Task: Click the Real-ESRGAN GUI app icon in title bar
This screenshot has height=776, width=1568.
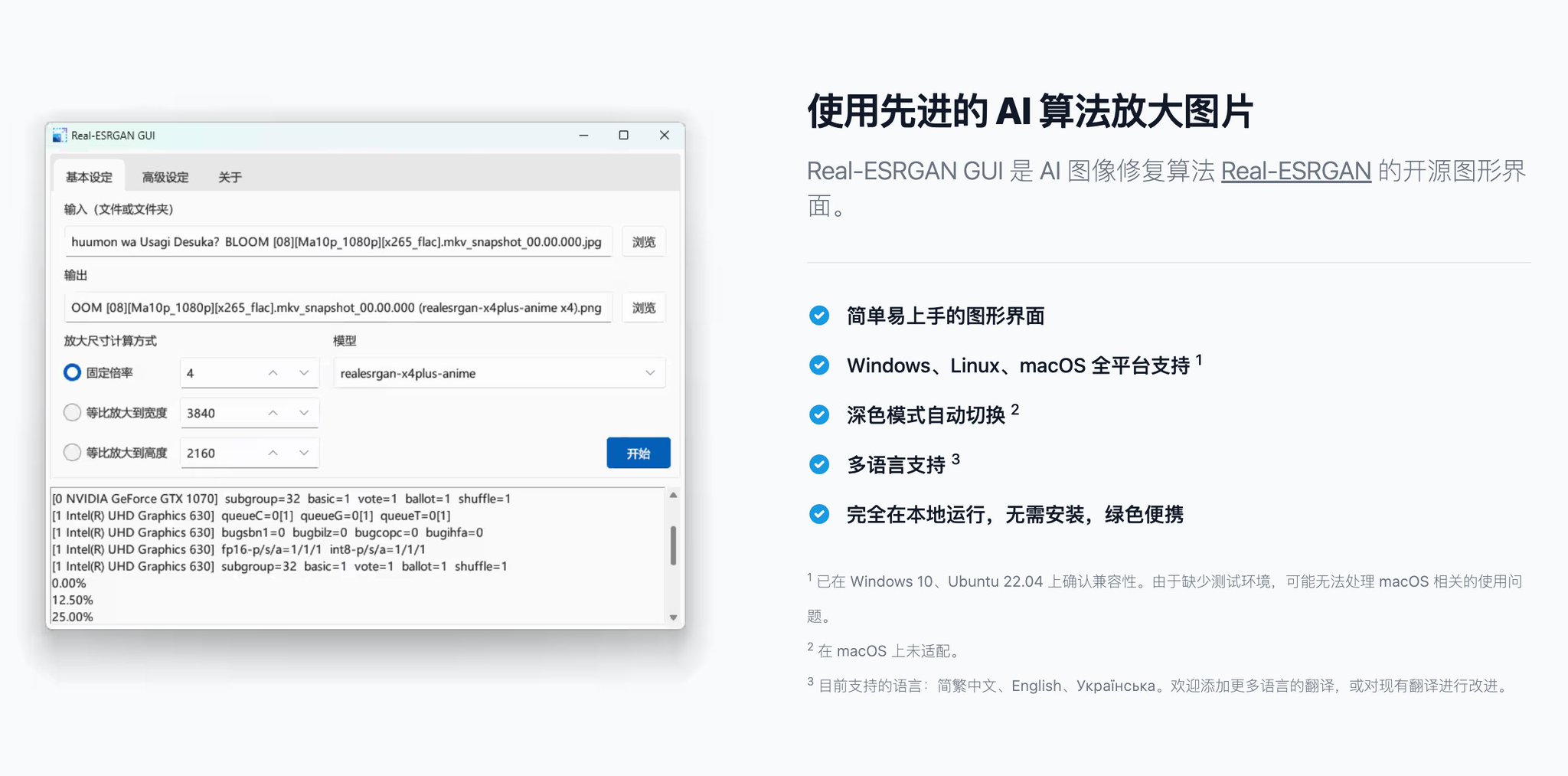Action: 60,136
